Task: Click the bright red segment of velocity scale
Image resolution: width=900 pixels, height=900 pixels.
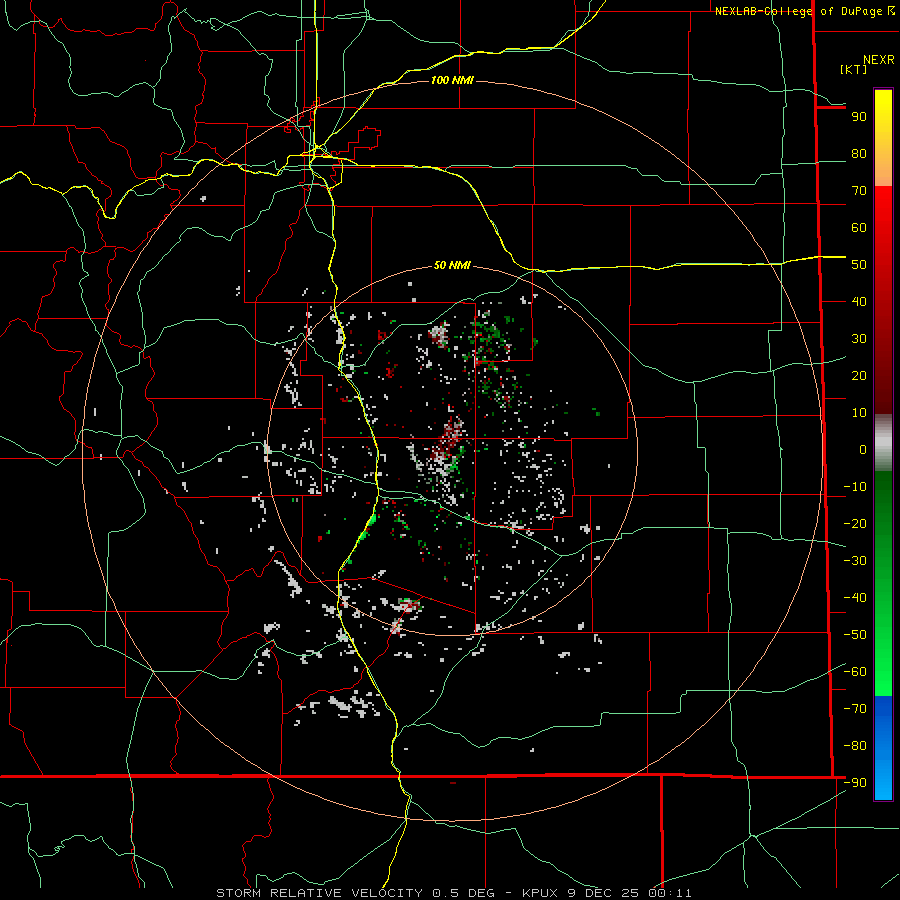Action: click(x=883, y=212)
